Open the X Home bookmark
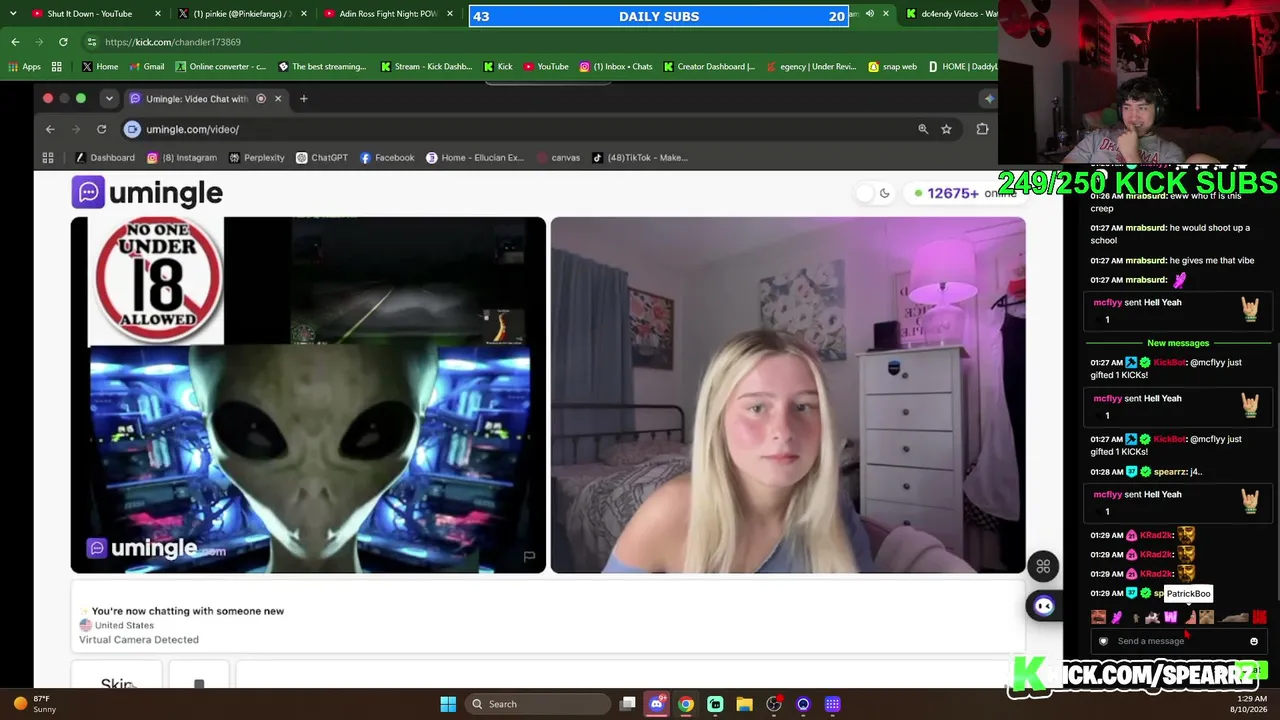The width and height of the screenshot is (1280, 720). (x=100, y=67)
